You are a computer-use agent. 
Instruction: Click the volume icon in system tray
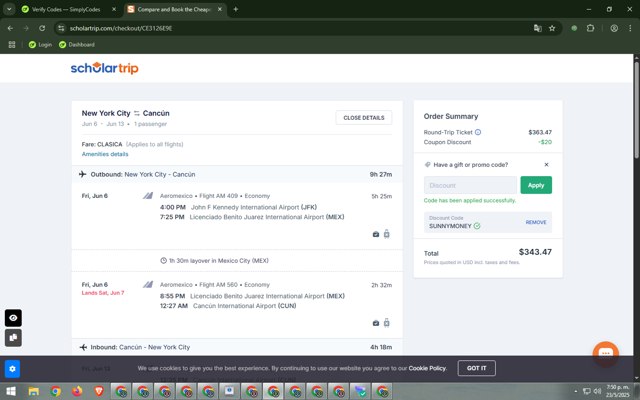click(x=598, y=391)
